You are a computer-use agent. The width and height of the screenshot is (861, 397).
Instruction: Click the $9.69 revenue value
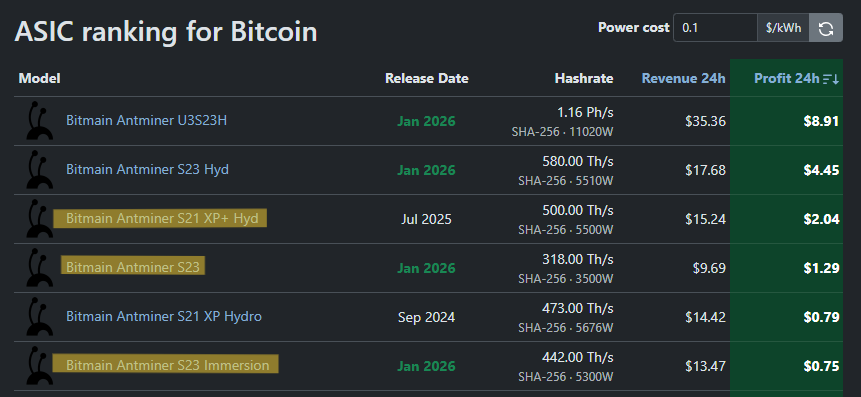[x=709, y=268]
